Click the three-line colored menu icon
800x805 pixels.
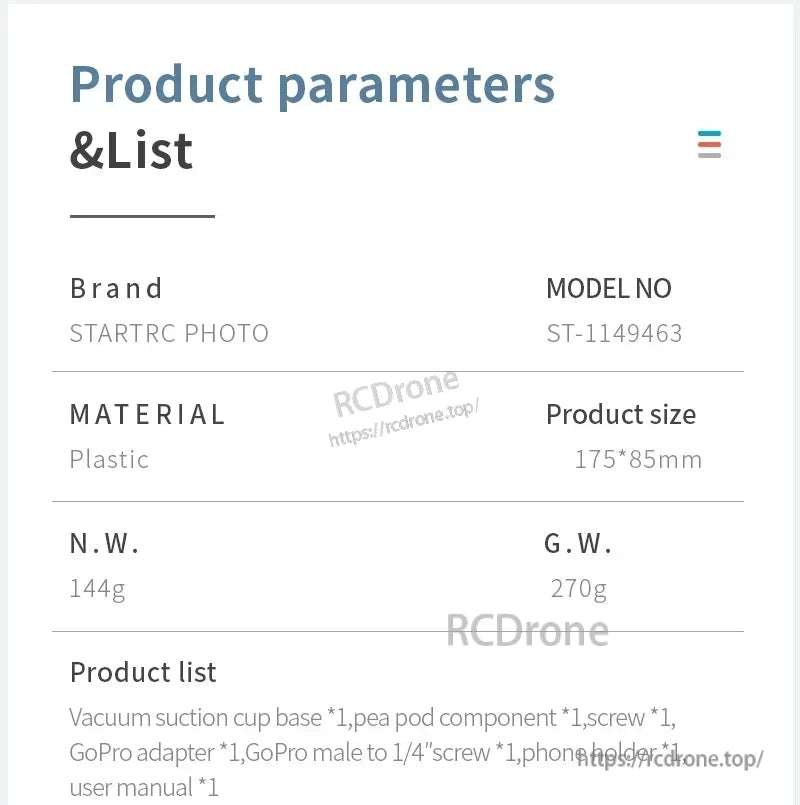pos(709,144)
